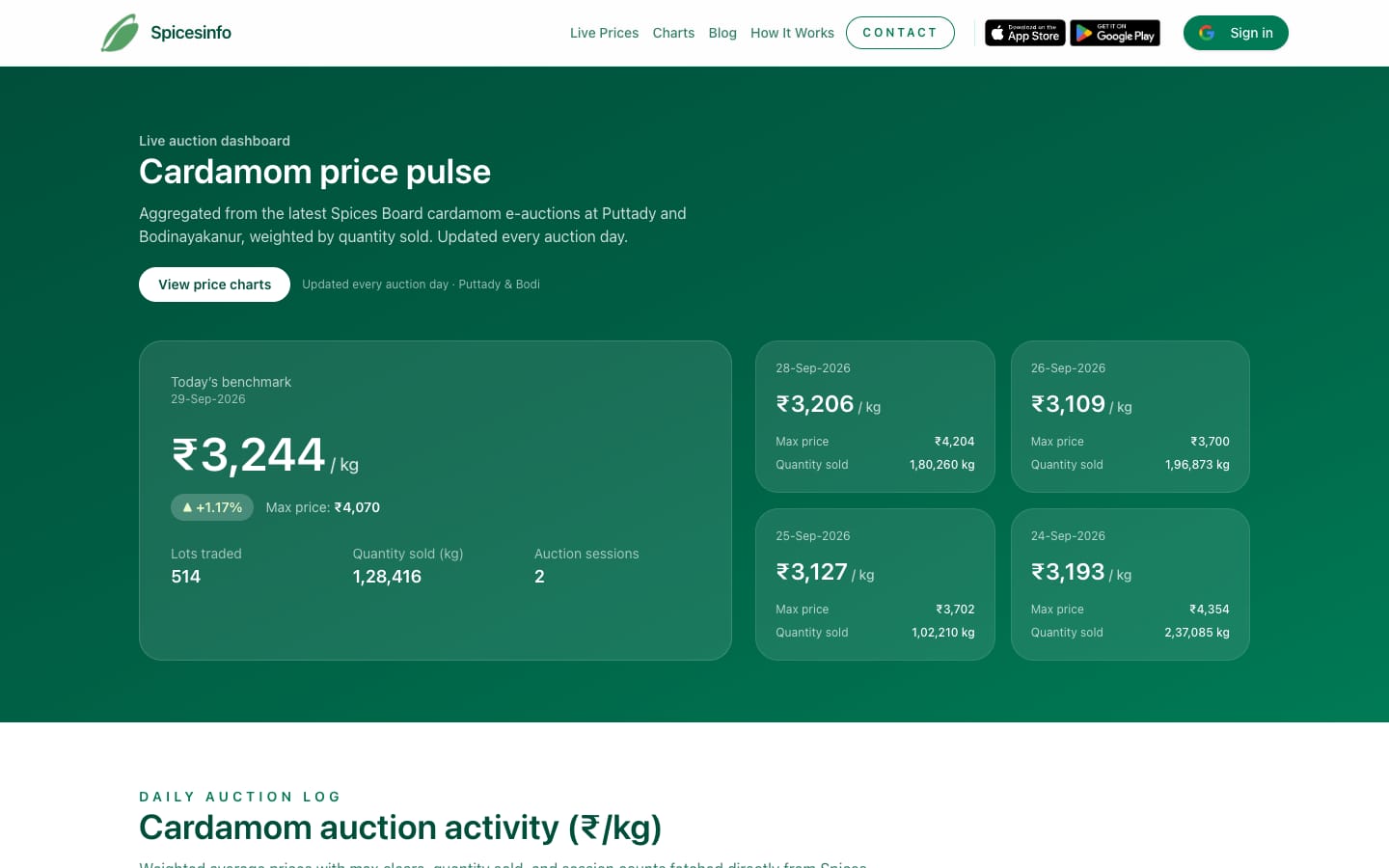The width and height of the screenshot is (1389, 868).
Task: Select the 28-Sep-2026 price card
Action: (x=875, y=417)
